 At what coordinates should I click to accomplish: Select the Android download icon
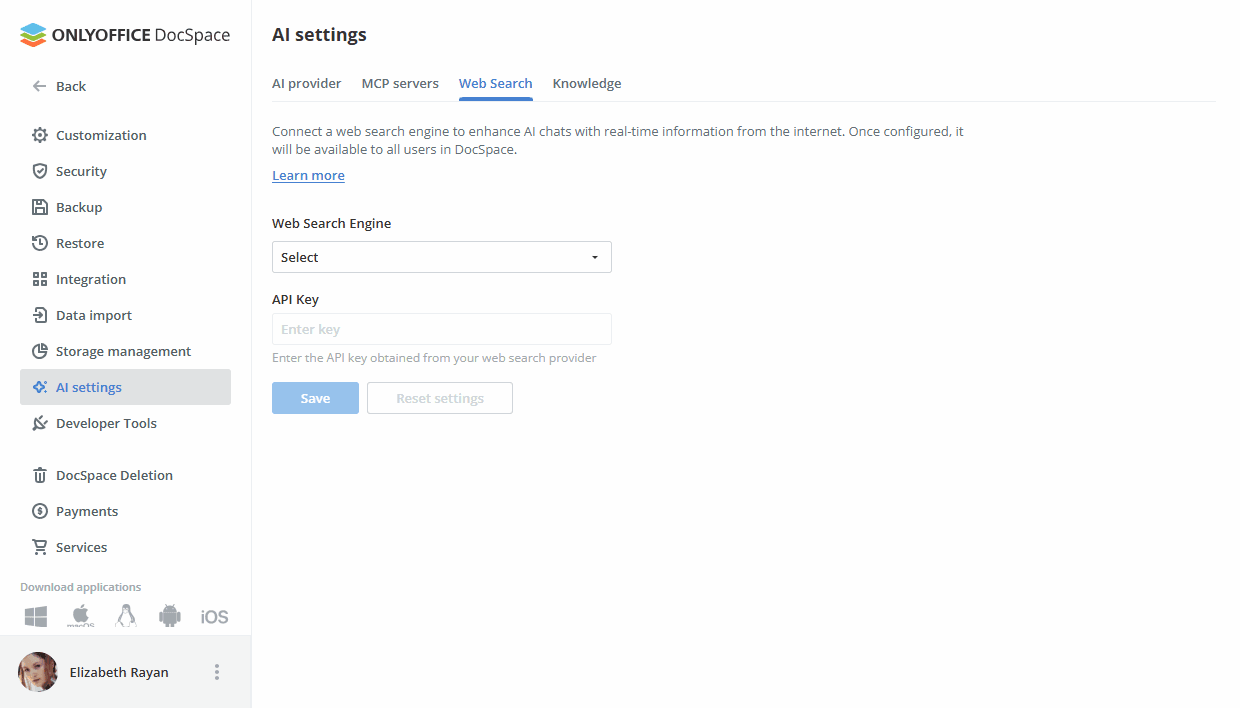click(x=169, y=616)
